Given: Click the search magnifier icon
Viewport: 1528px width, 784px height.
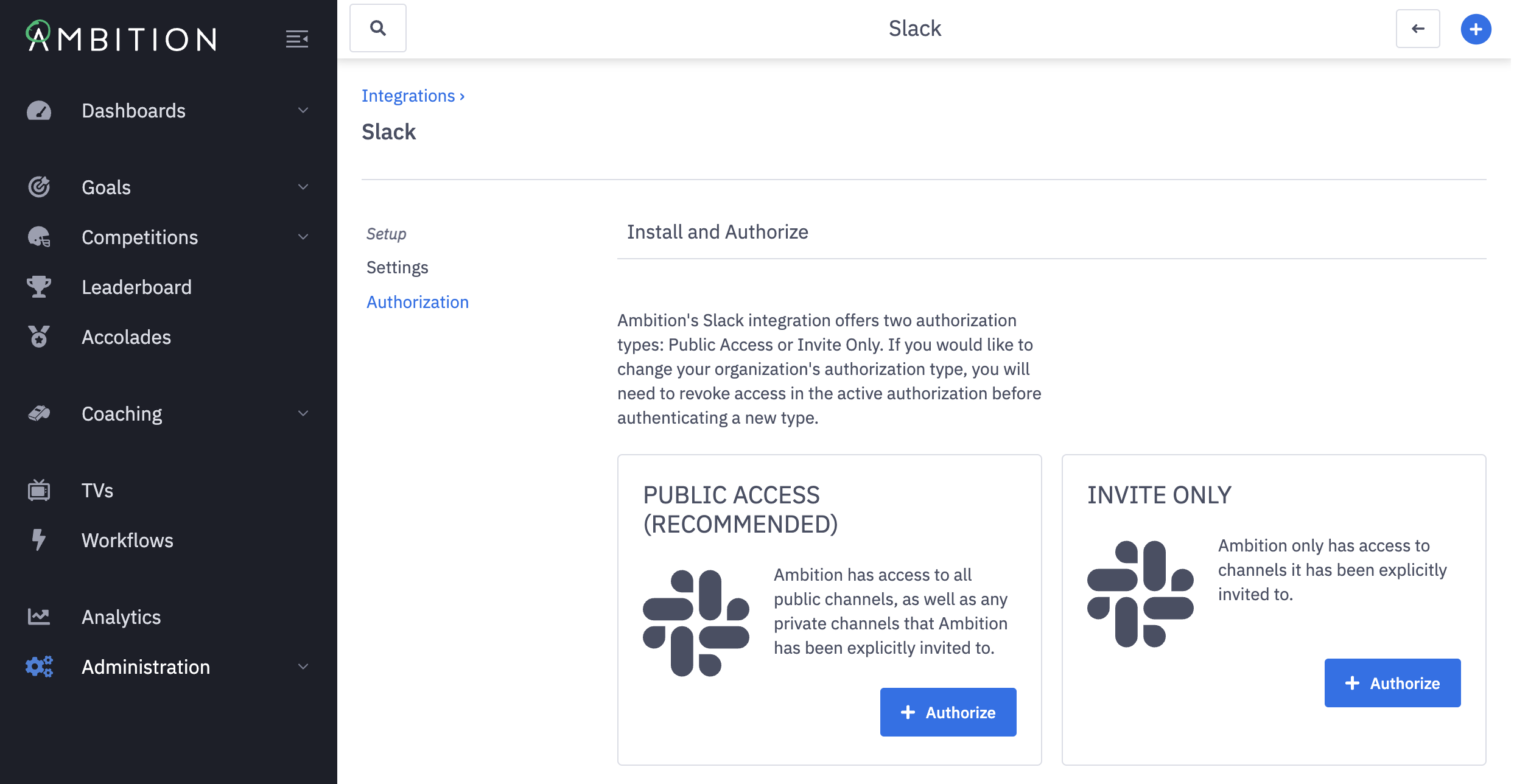Looking at the screenshot, I should click(377, 28).
